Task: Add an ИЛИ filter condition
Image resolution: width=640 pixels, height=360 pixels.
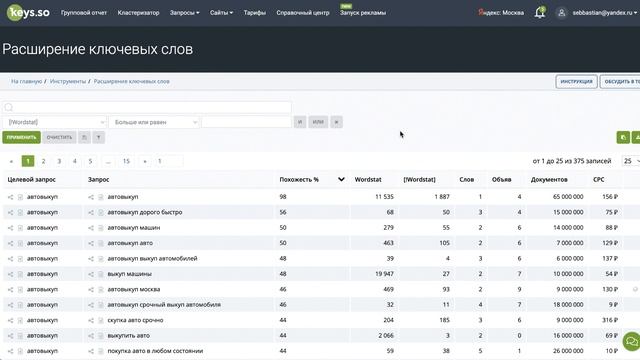Action: point(318,122)
